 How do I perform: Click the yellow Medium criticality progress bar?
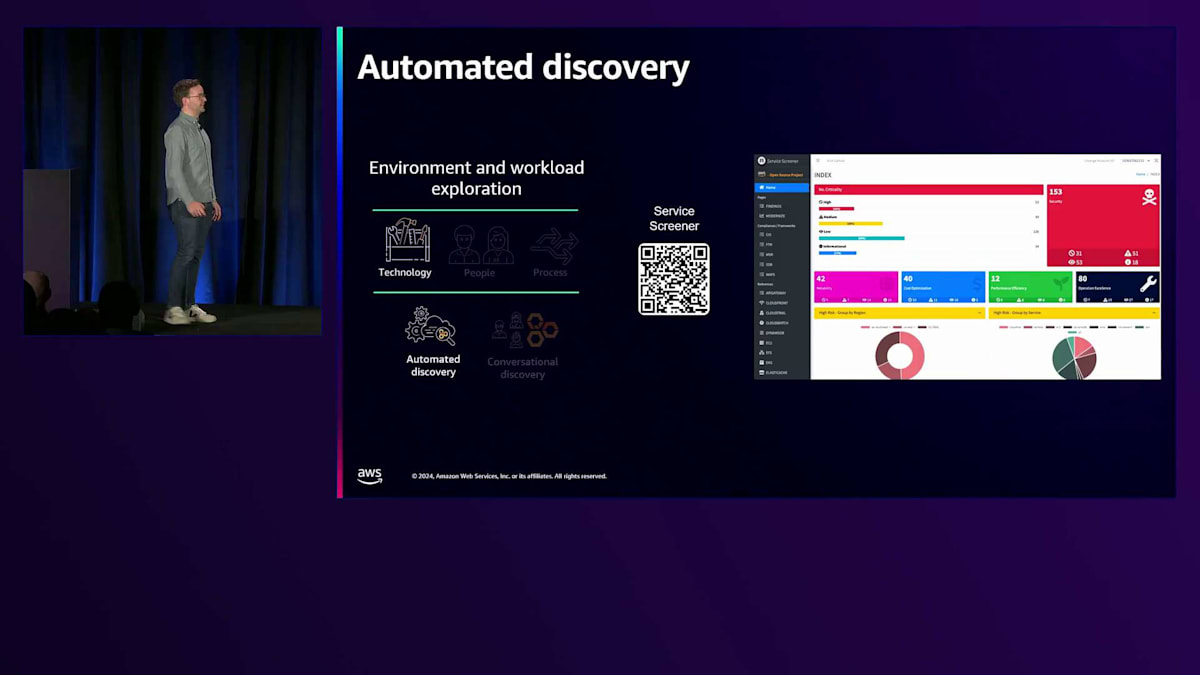[x=851, y=224]
